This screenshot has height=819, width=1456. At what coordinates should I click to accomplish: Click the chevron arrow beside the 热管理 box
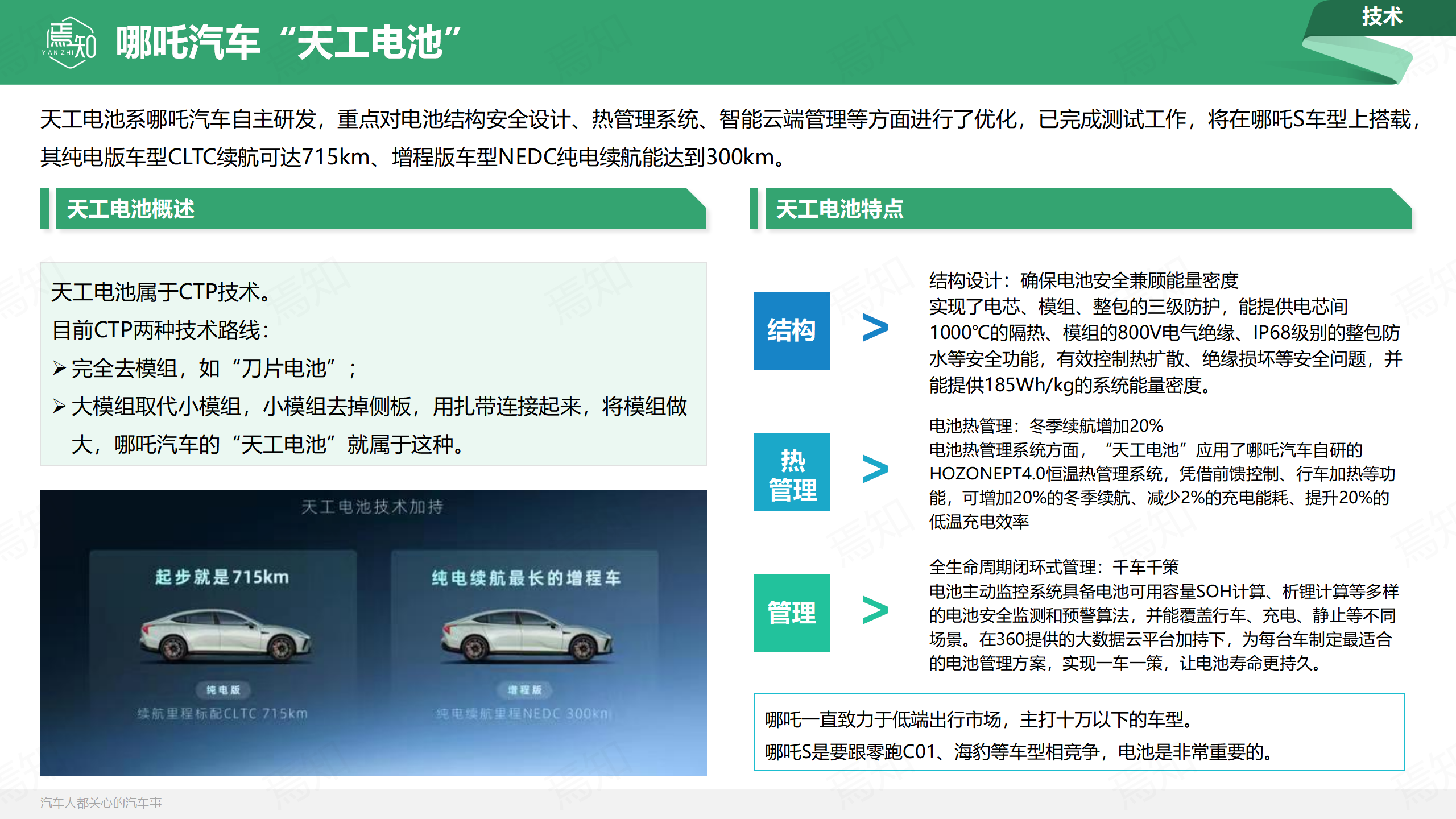875,469
